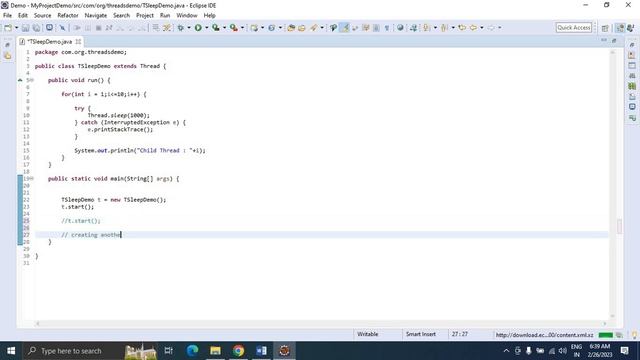The width and height of the screenshot is (640, 360).
Task: Click the Search flashlight toolbar icon
Action: coord(313,28)
